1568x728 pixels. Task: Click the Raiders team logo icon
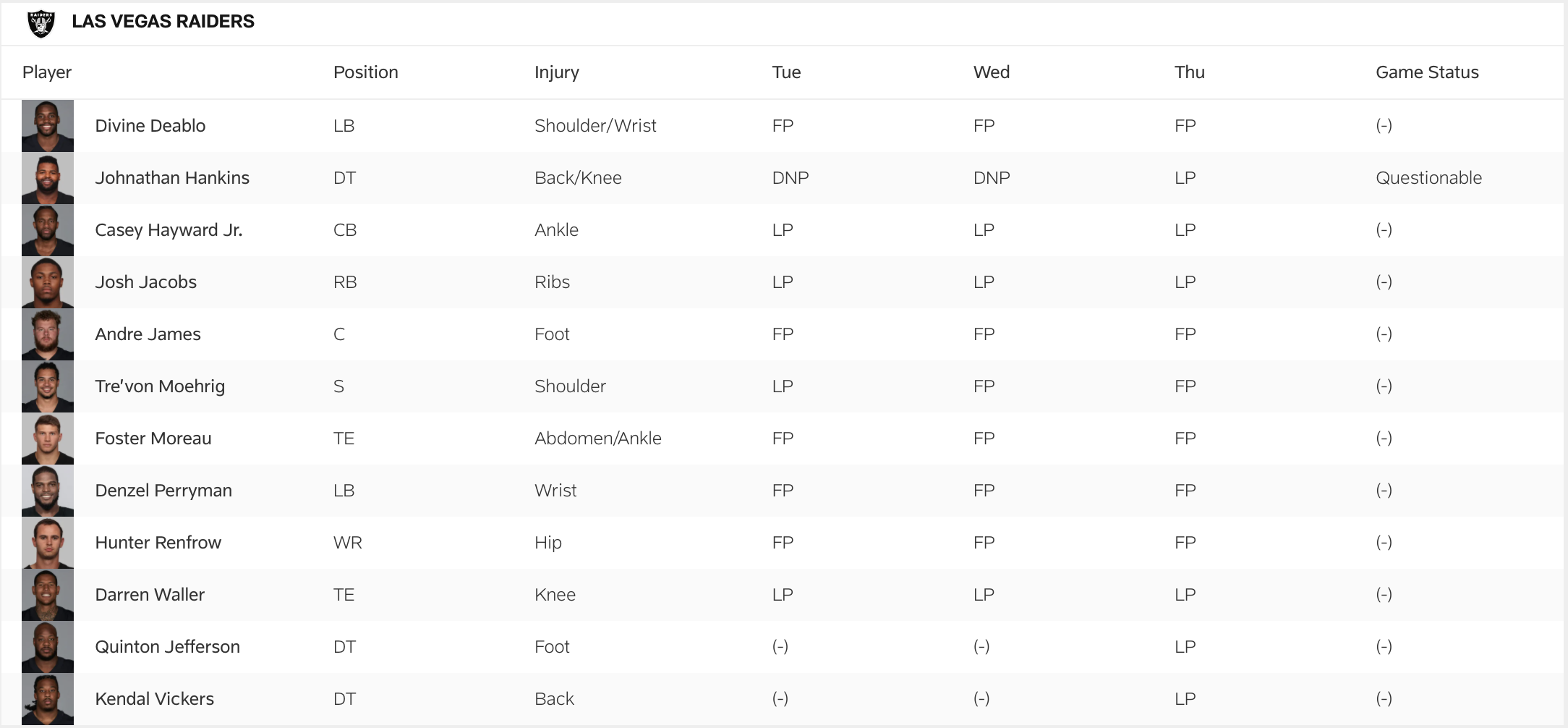pyautogui.click(x=41, y=23)
